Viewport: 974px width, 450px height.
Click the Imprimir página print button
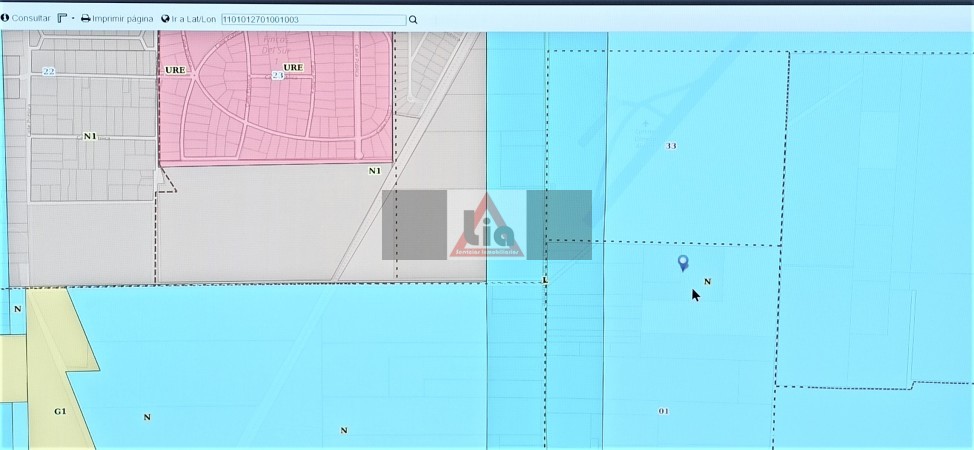tap(117, 19)
